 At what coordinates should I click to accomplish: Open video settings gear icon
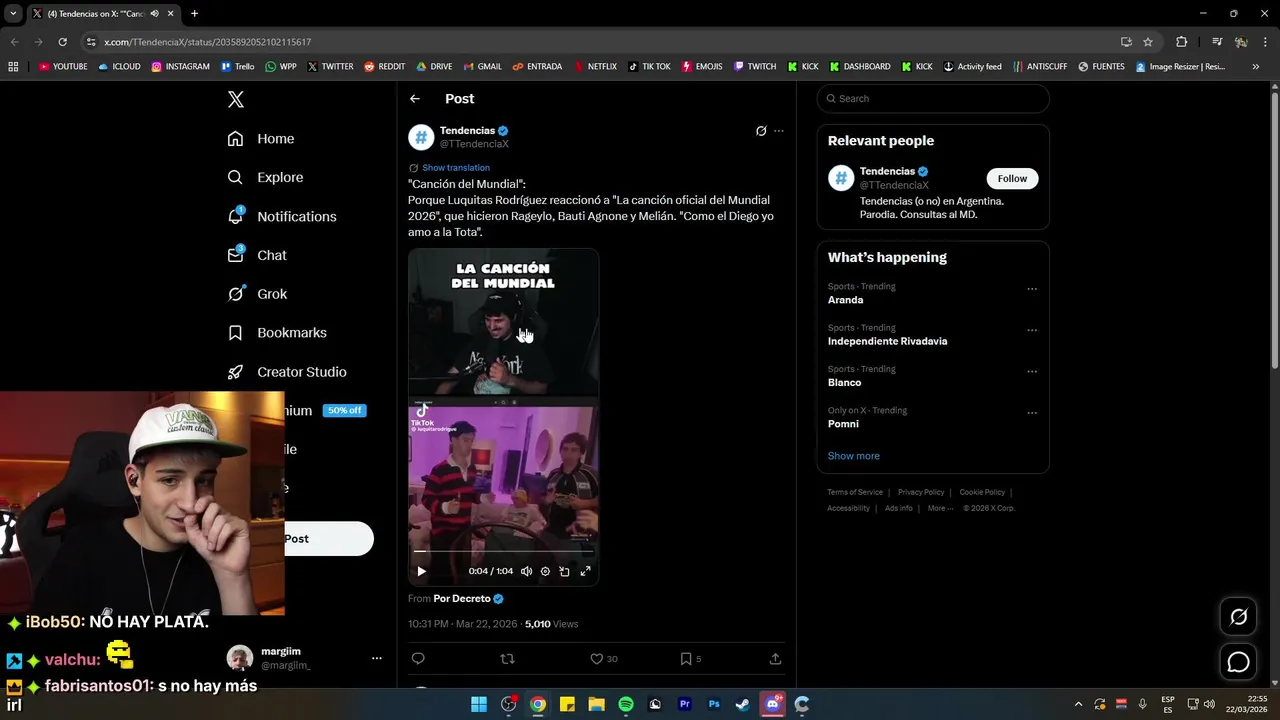point(545,571)
